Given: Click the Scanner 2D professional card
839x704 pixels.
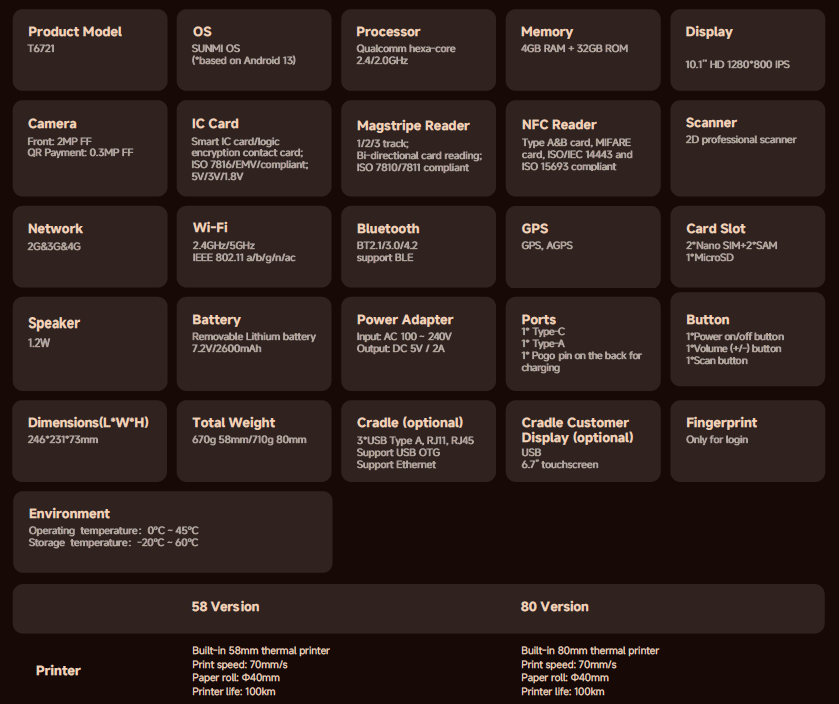Looking at the screenshot, I should coord(747,147).
